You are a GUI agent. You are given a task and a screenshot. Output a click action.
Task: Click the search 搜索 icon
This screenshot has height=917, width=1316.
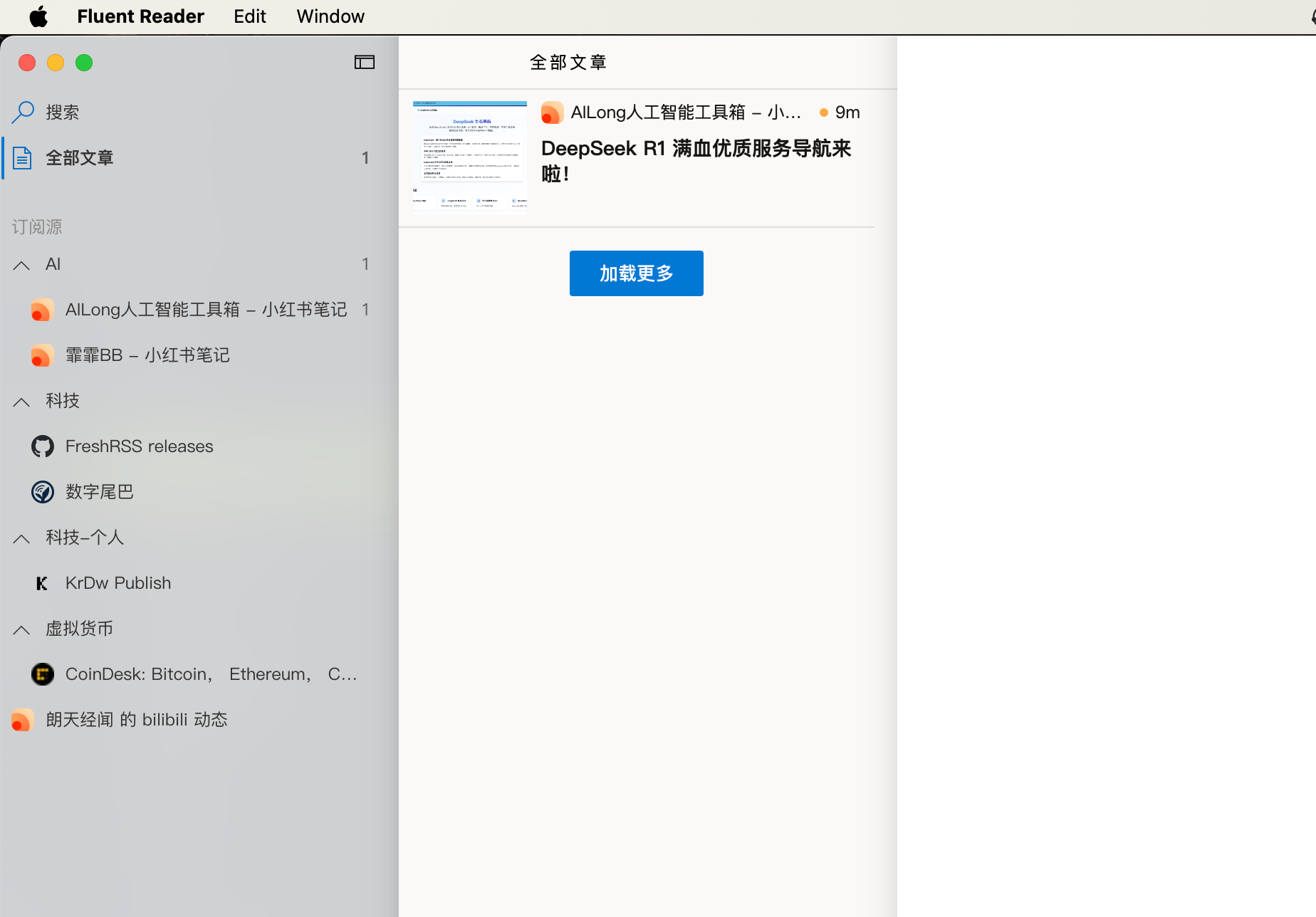(x=23, y=112)
